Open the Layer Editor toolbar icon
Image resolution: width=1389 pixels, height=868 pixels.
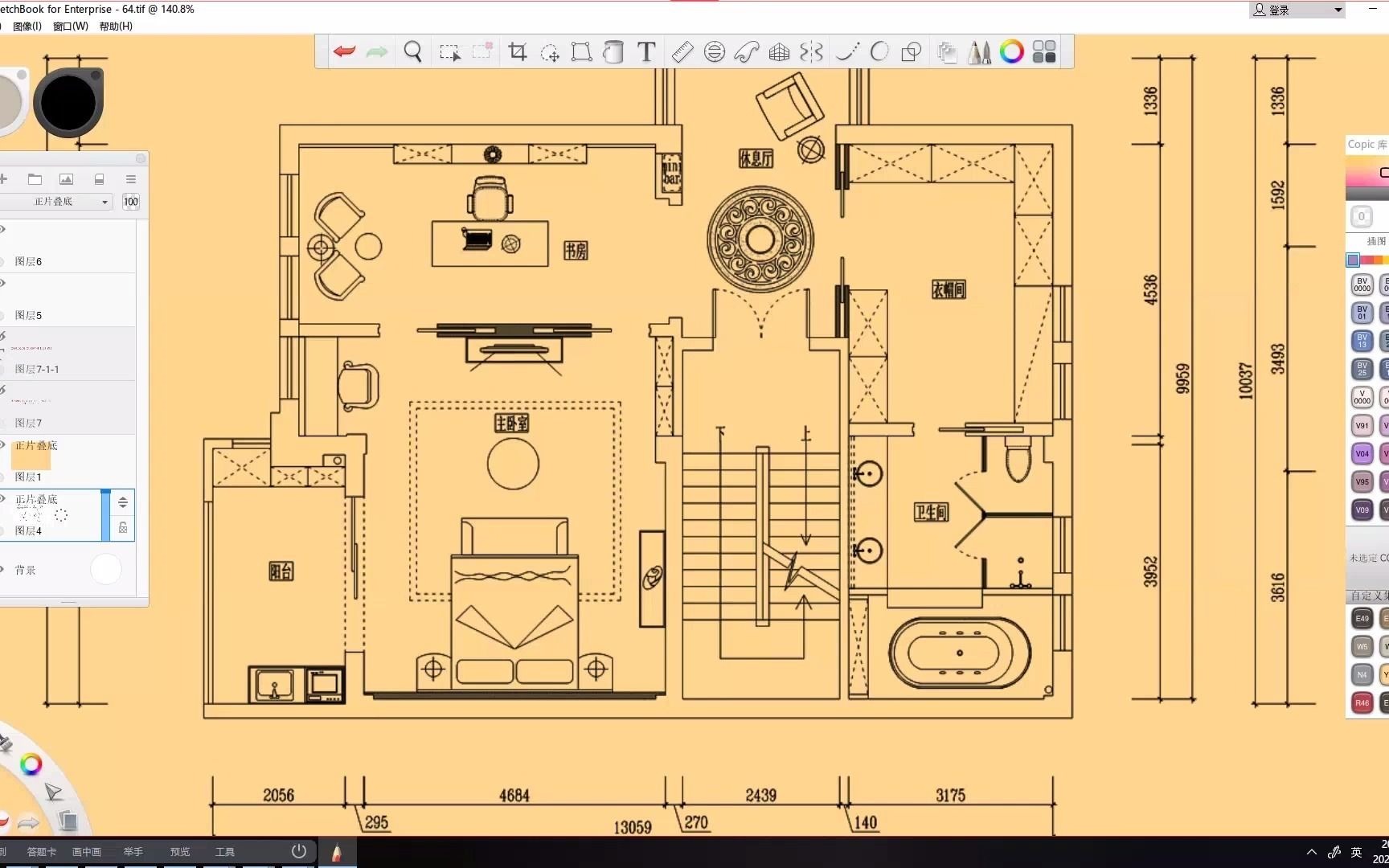tap(947, 53)
